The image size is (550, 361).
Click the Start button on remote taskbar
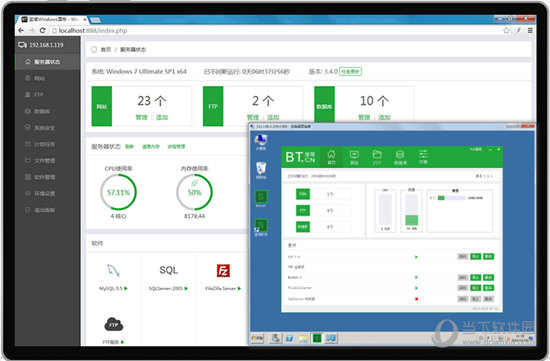257,338
